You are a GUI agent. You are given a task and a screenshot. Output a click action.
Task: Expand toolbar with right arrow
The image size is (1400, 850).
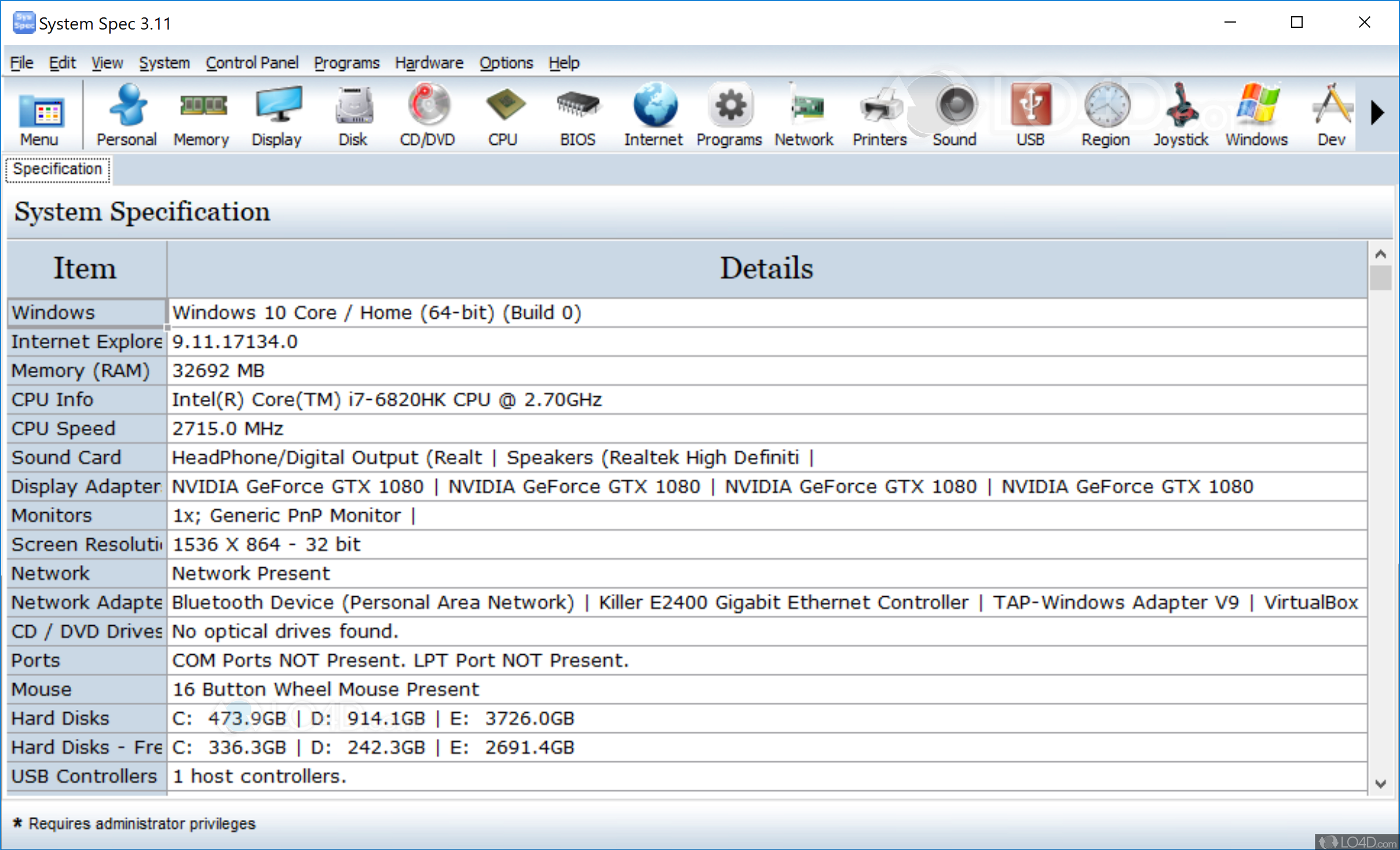(x=1378, y=113)
